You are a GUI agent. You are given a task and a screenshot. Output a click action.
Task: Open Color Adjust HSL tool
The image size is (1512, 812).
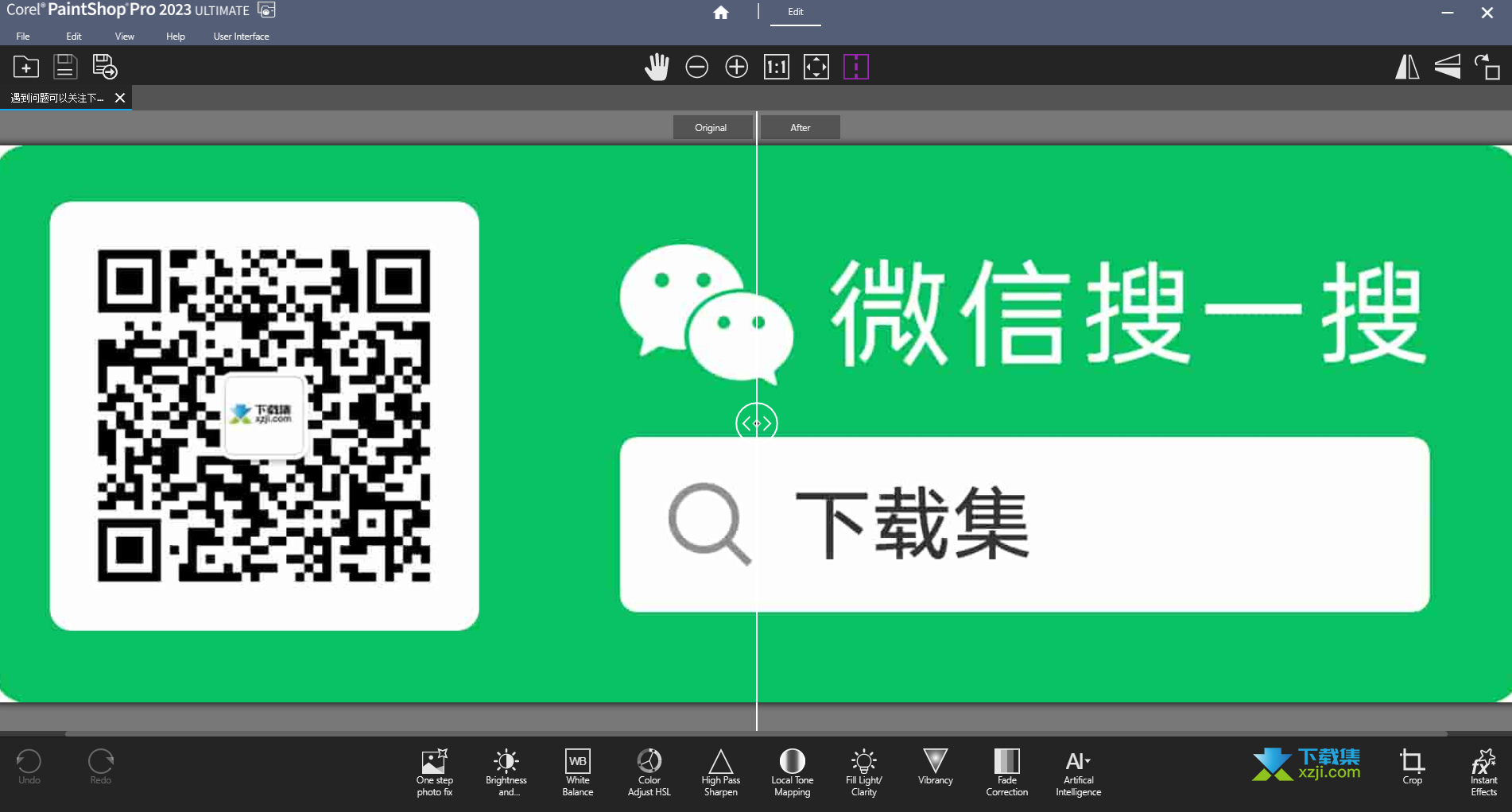pos(649,772)
